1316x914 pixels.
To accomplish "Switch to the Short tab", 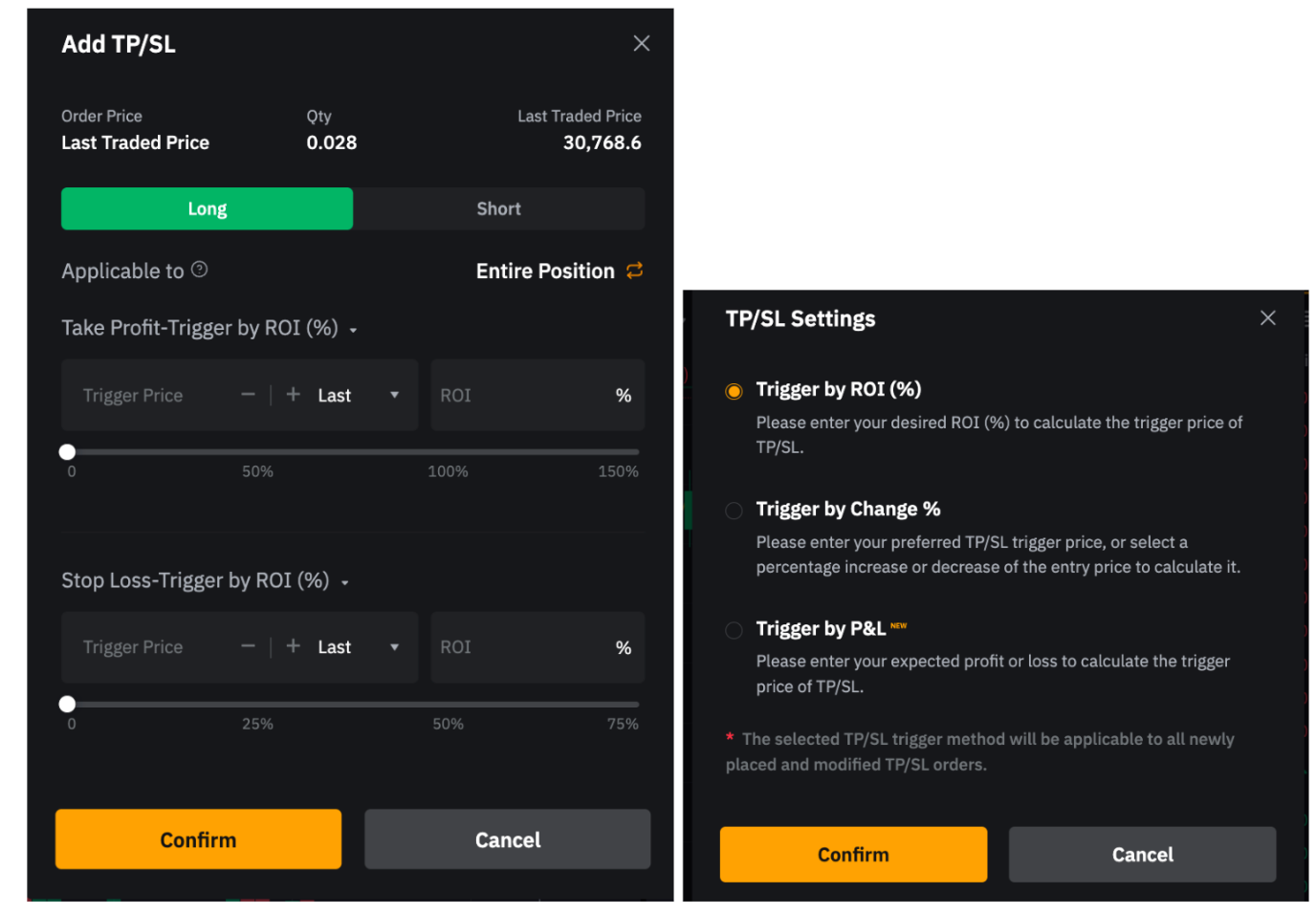I will pos(498,208).
